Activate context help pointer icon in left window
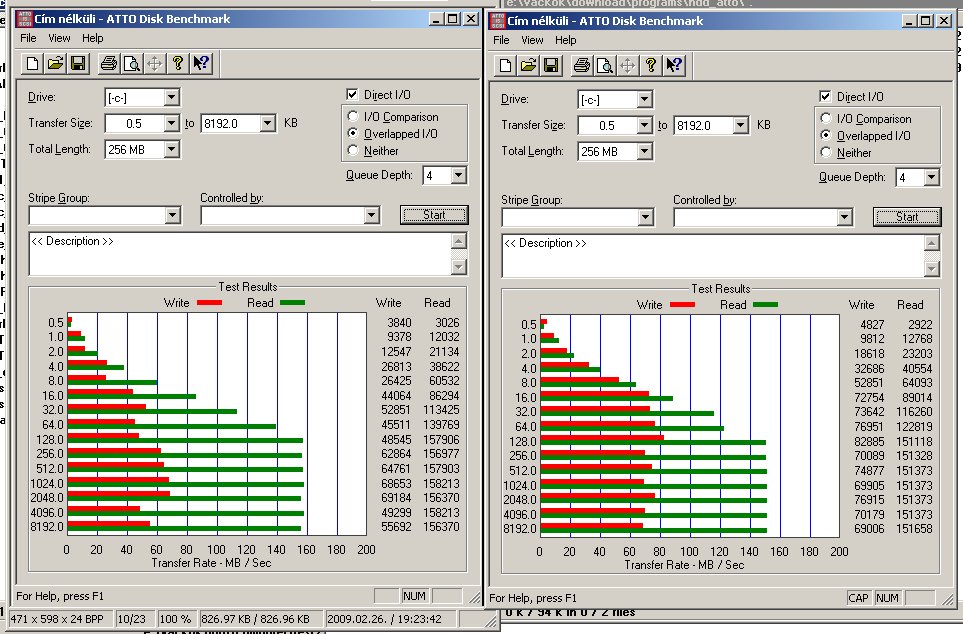Viewport: 963px width, 634px height. (x=201, y=63)
